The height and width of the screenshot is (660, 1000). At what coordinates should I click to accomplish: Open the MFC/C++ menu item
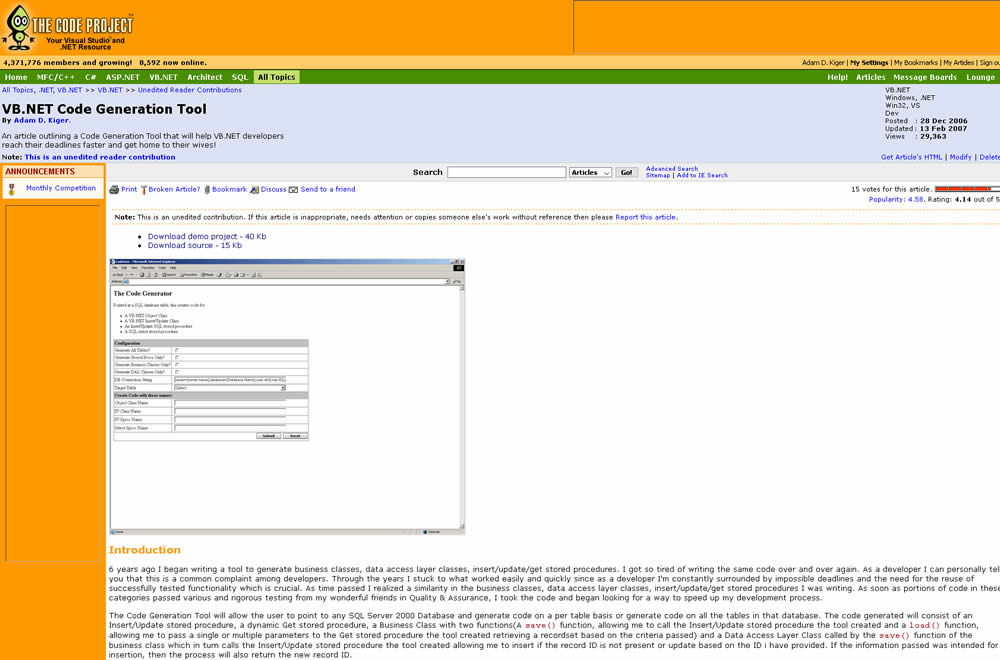55,77
